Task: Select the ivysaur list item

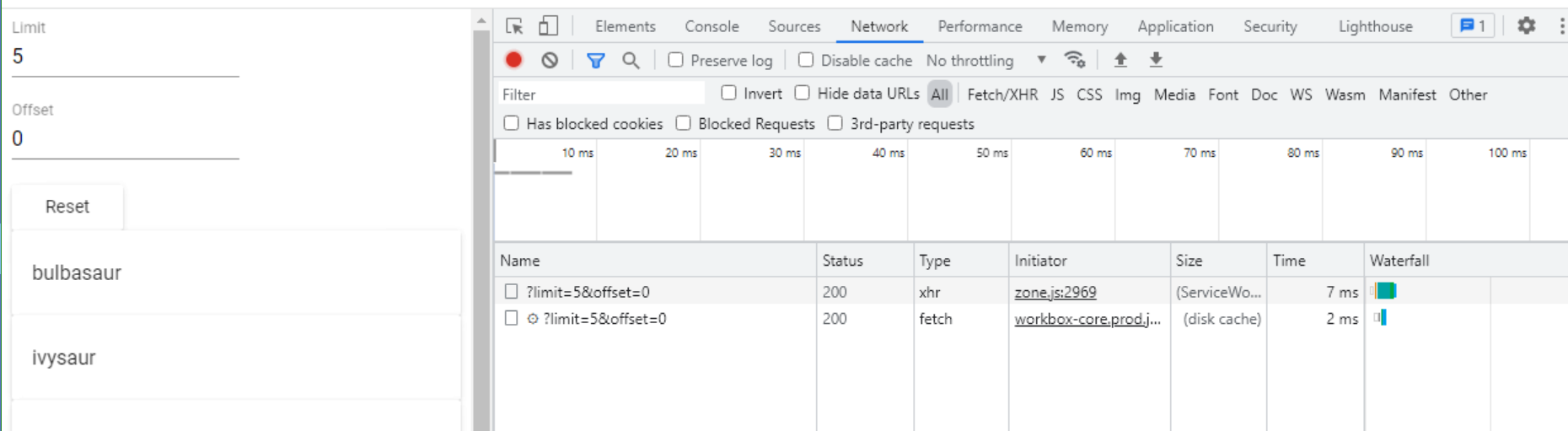Action: click(236, 357)
